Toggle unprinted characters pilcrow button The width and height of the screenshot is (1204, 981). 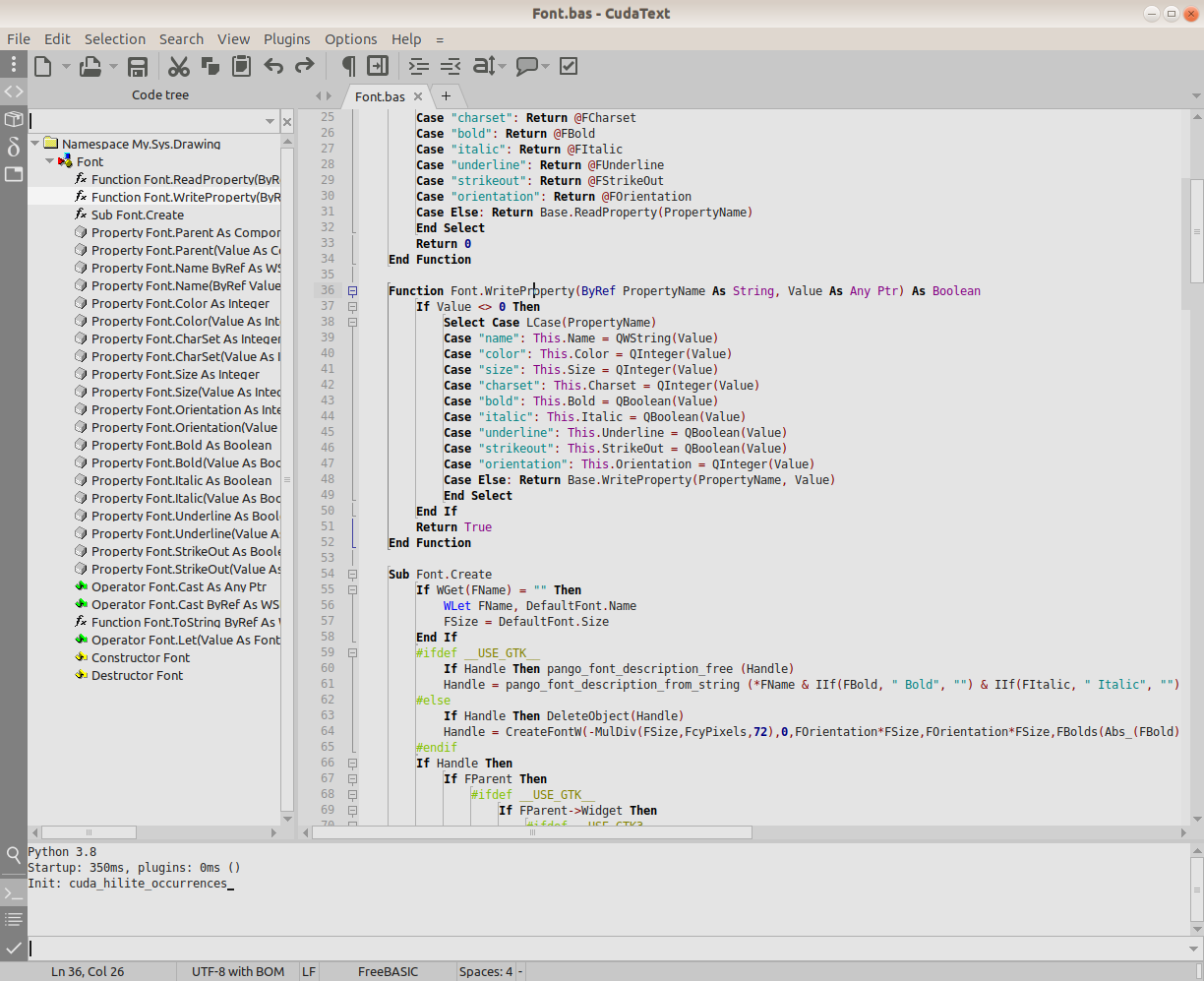(x=348, y=67)
